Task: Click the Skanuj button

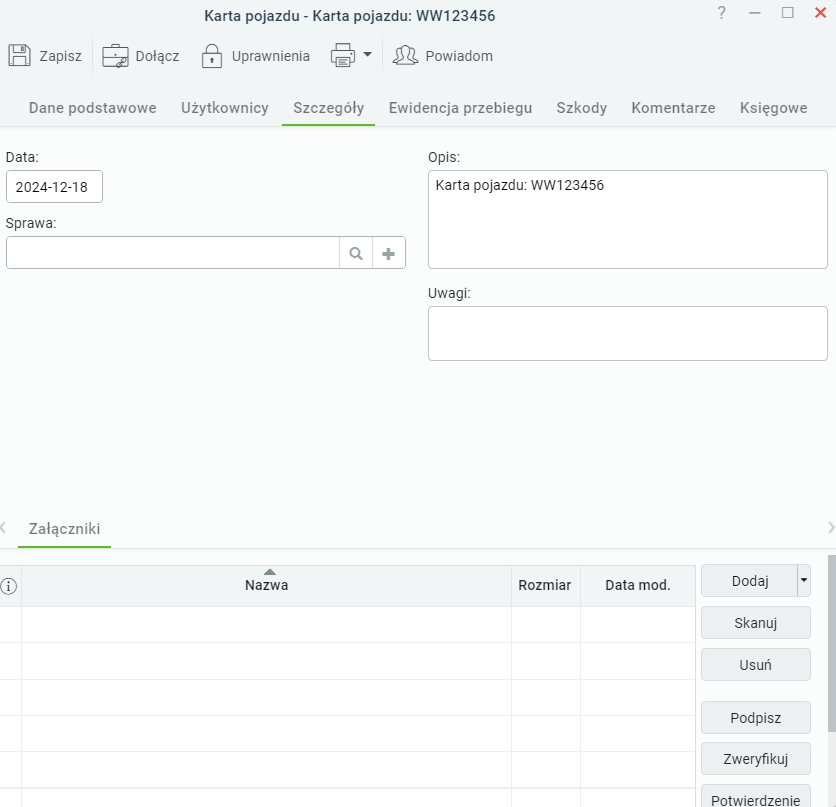Action: tap(755, 623)
